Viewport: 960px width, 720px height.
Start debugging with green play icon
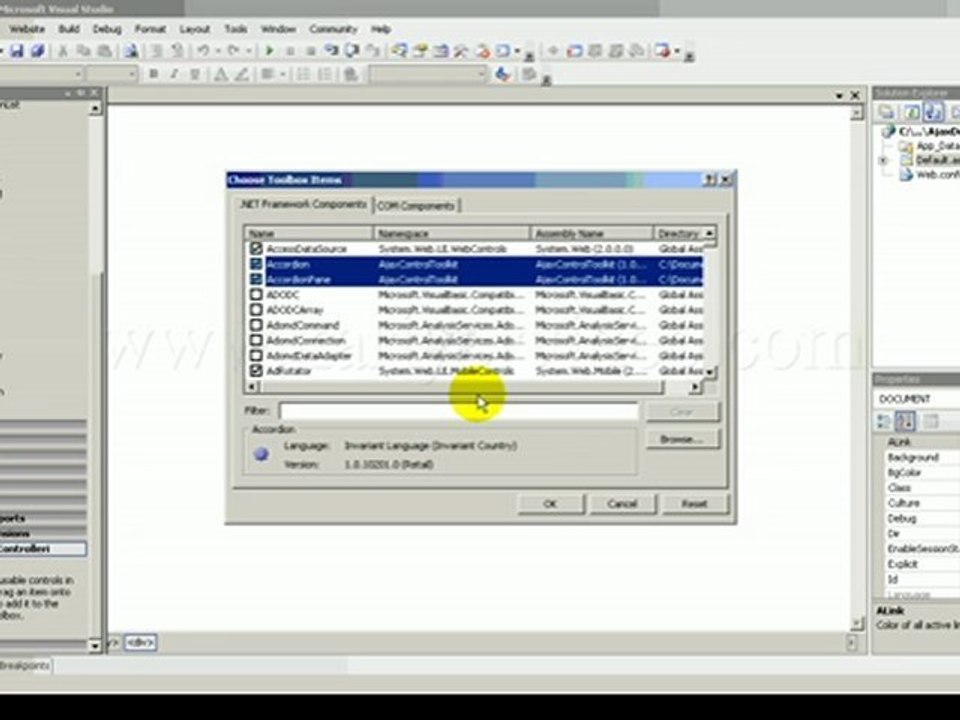tap(269, 51)
